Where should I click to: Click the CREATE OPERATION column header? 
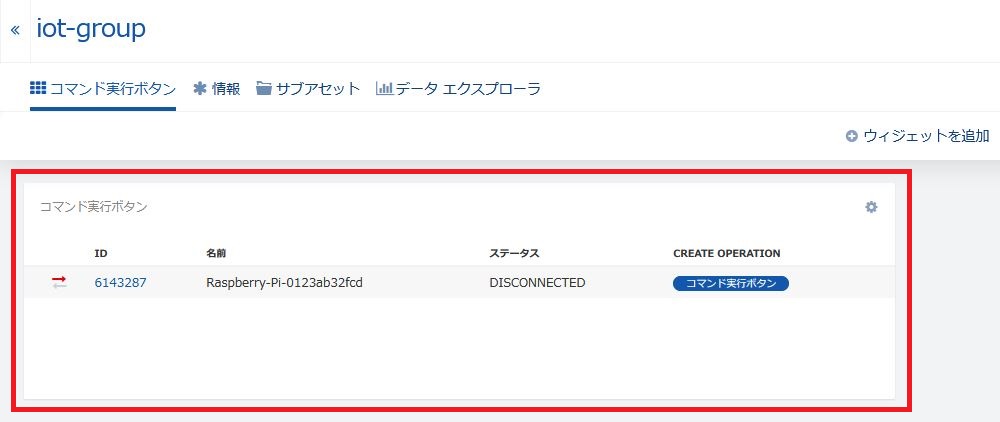[x=726, y=253]
